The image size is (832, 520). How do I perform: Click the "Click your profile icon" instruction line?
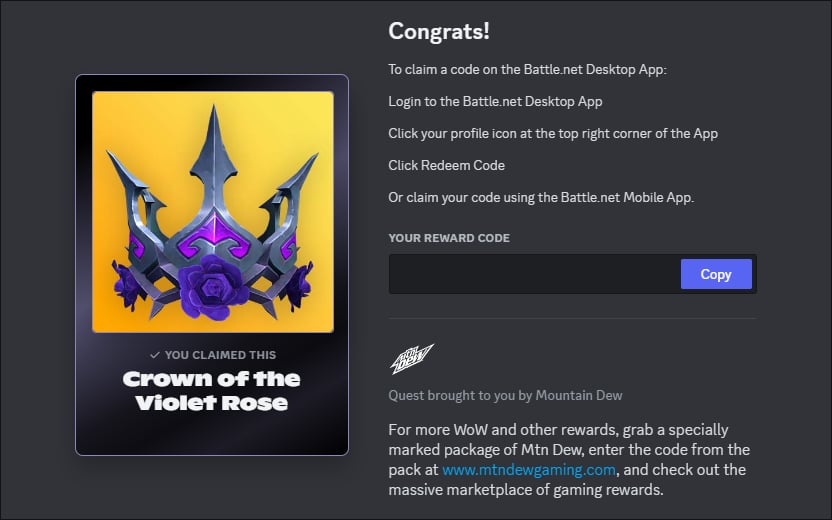point(552,133)
